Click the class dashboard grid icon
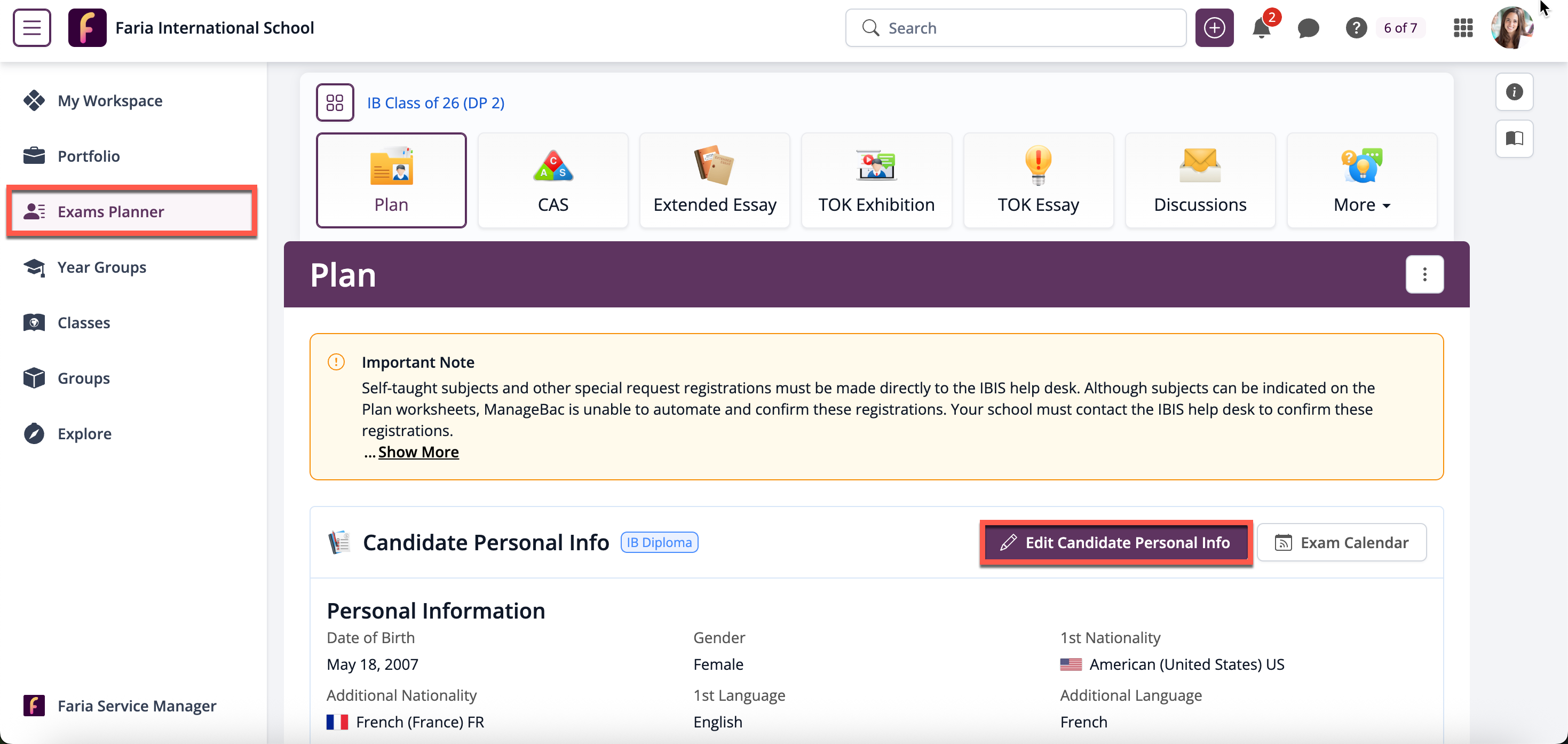This screenshot has width=1568, height=744. [x=335, y=102]
